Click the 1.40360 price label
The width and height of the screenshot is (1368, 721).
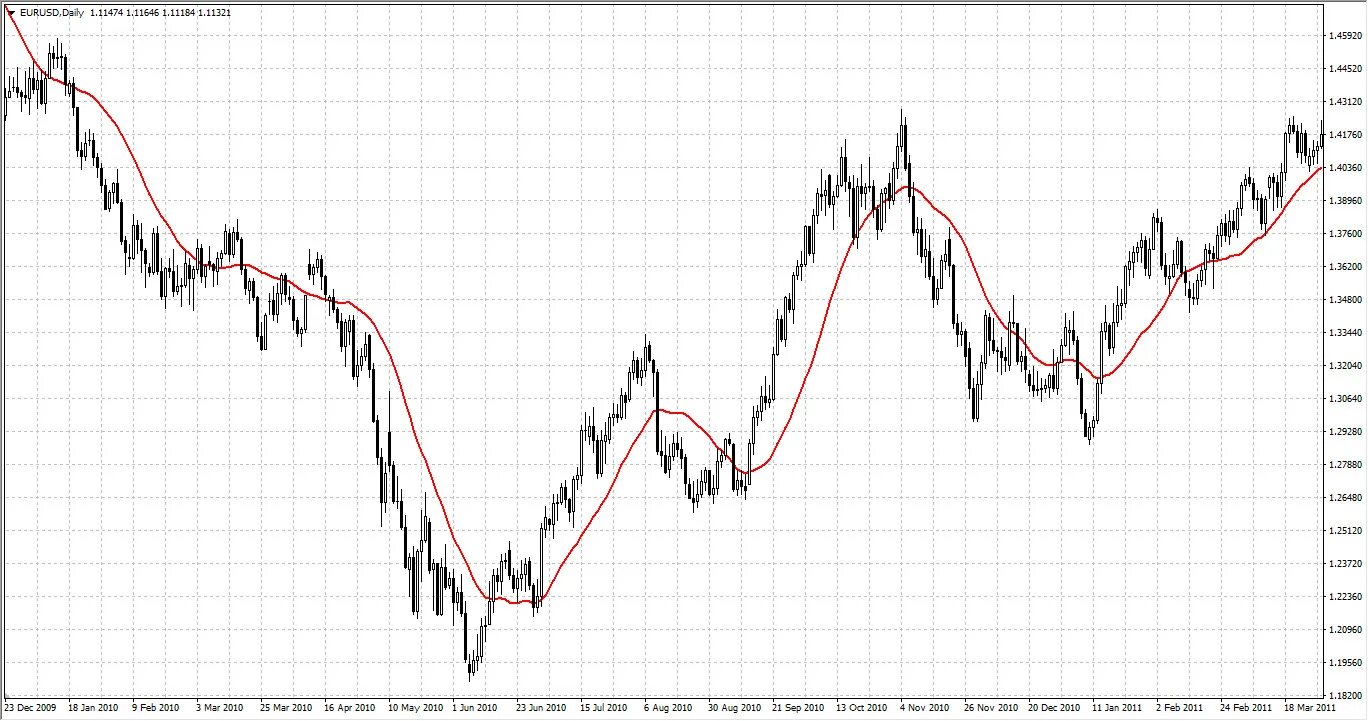[x=1345, y=168]
